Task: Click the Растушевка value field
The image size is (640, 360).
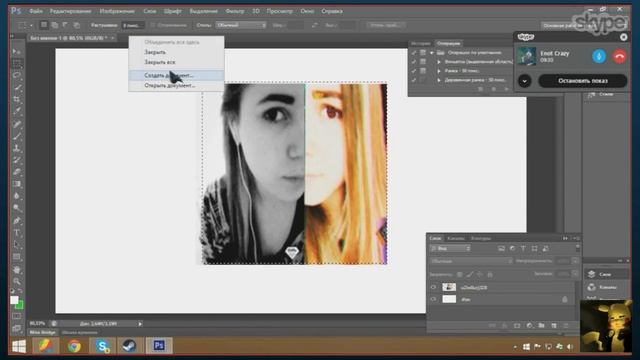Action: (133, 25)
